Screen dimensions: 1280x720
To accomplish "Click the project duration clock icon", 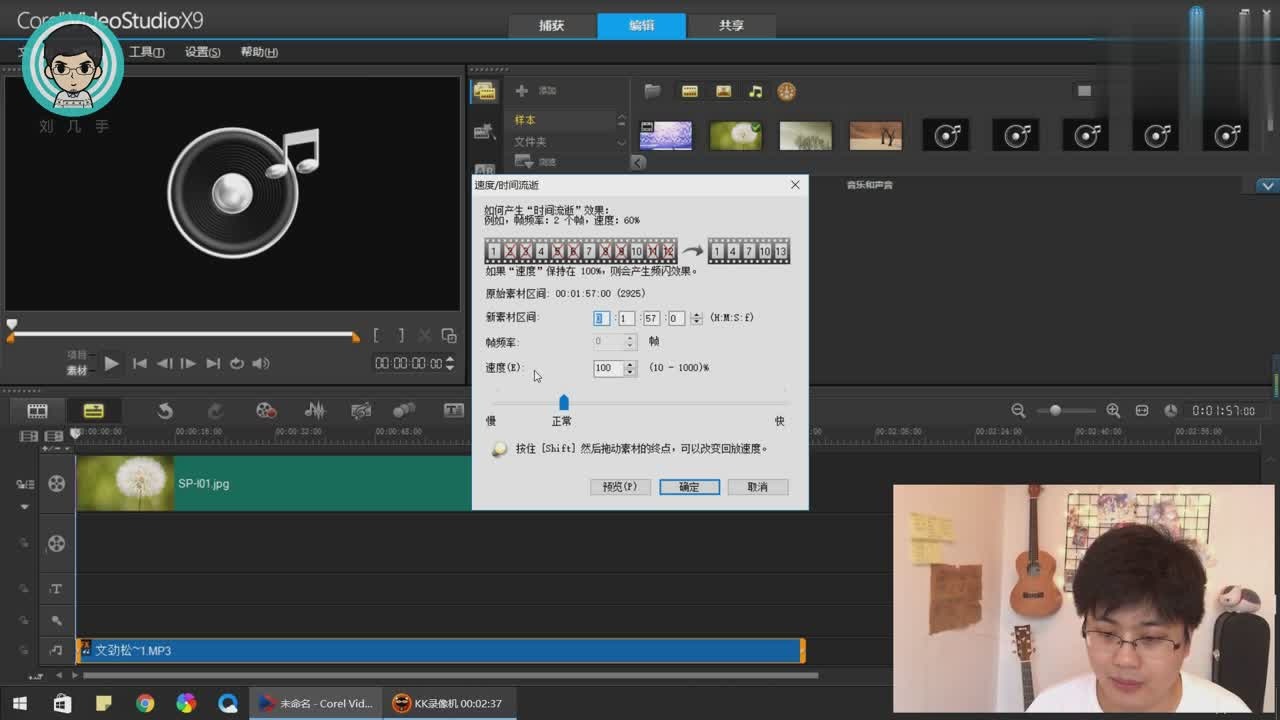I will click(x=1171, y=410).
